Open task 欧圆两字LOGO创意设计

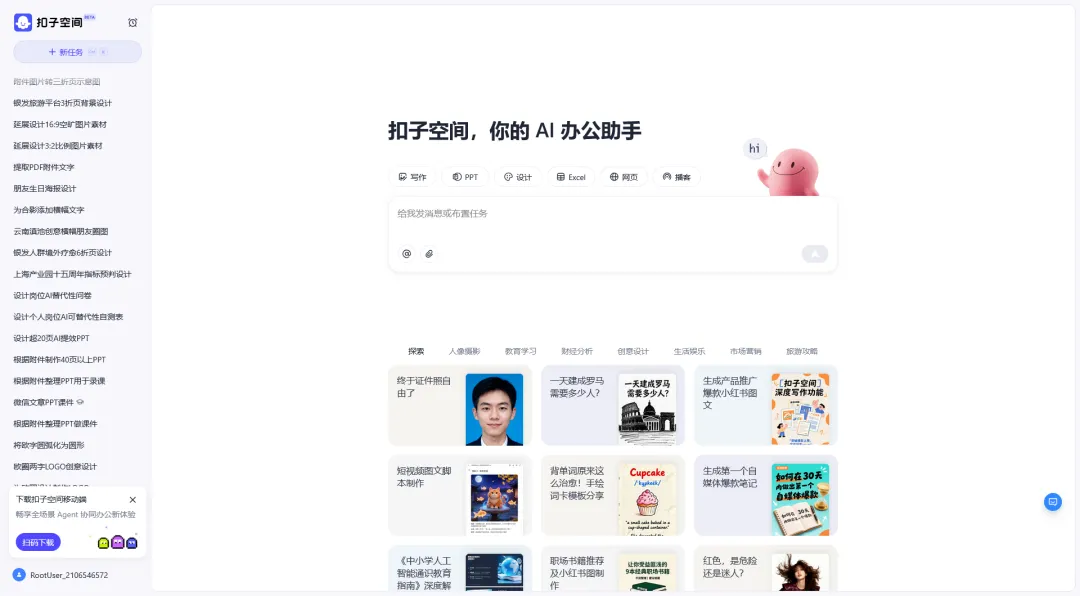pyautogui.click(x=55, y=466)
